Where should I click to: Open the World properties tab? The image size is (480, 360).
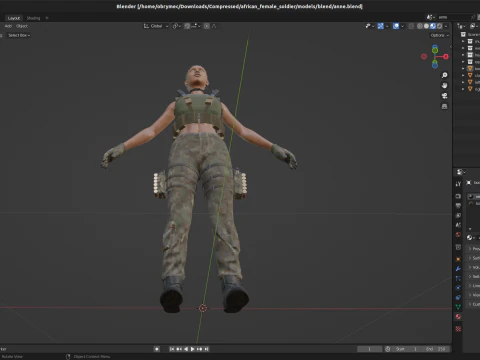(458, 235)
